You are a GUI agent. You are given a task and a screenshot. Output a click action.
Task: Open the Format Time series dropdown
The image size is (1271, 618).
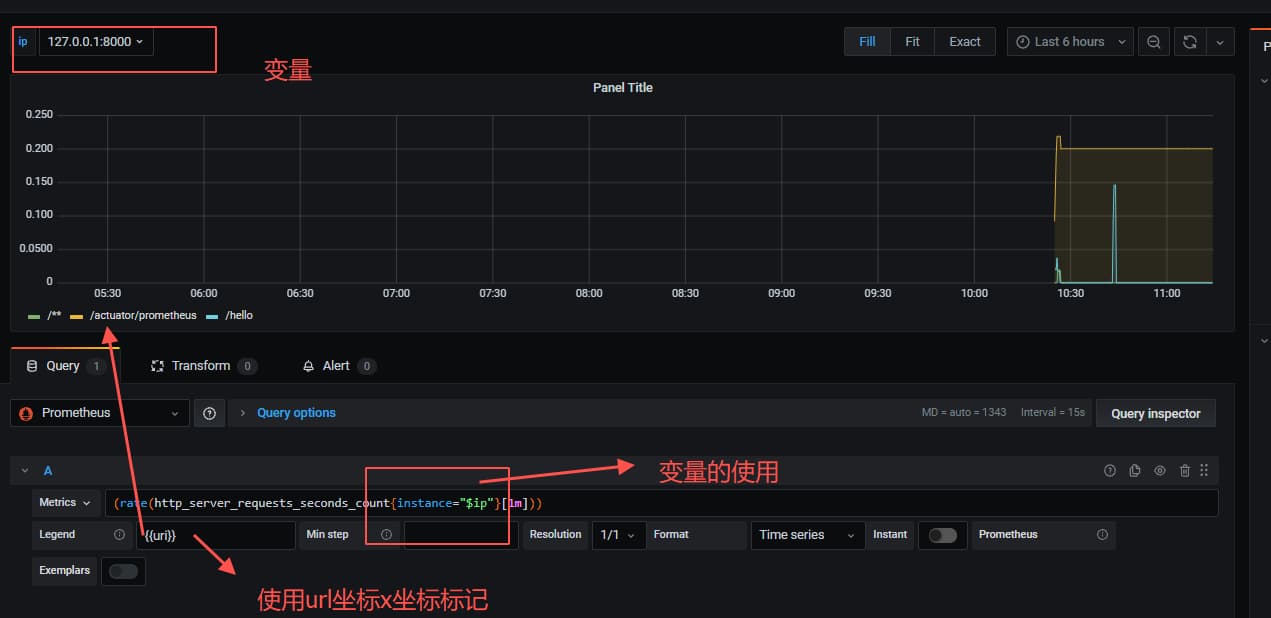[x=808, y=535]
